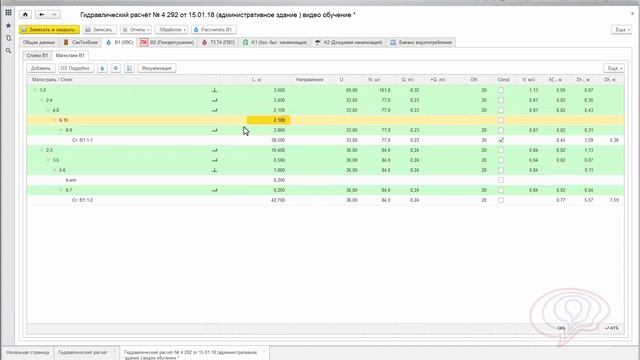Click the Добавить button
640x360 pixels.
(x=41, y=68)
